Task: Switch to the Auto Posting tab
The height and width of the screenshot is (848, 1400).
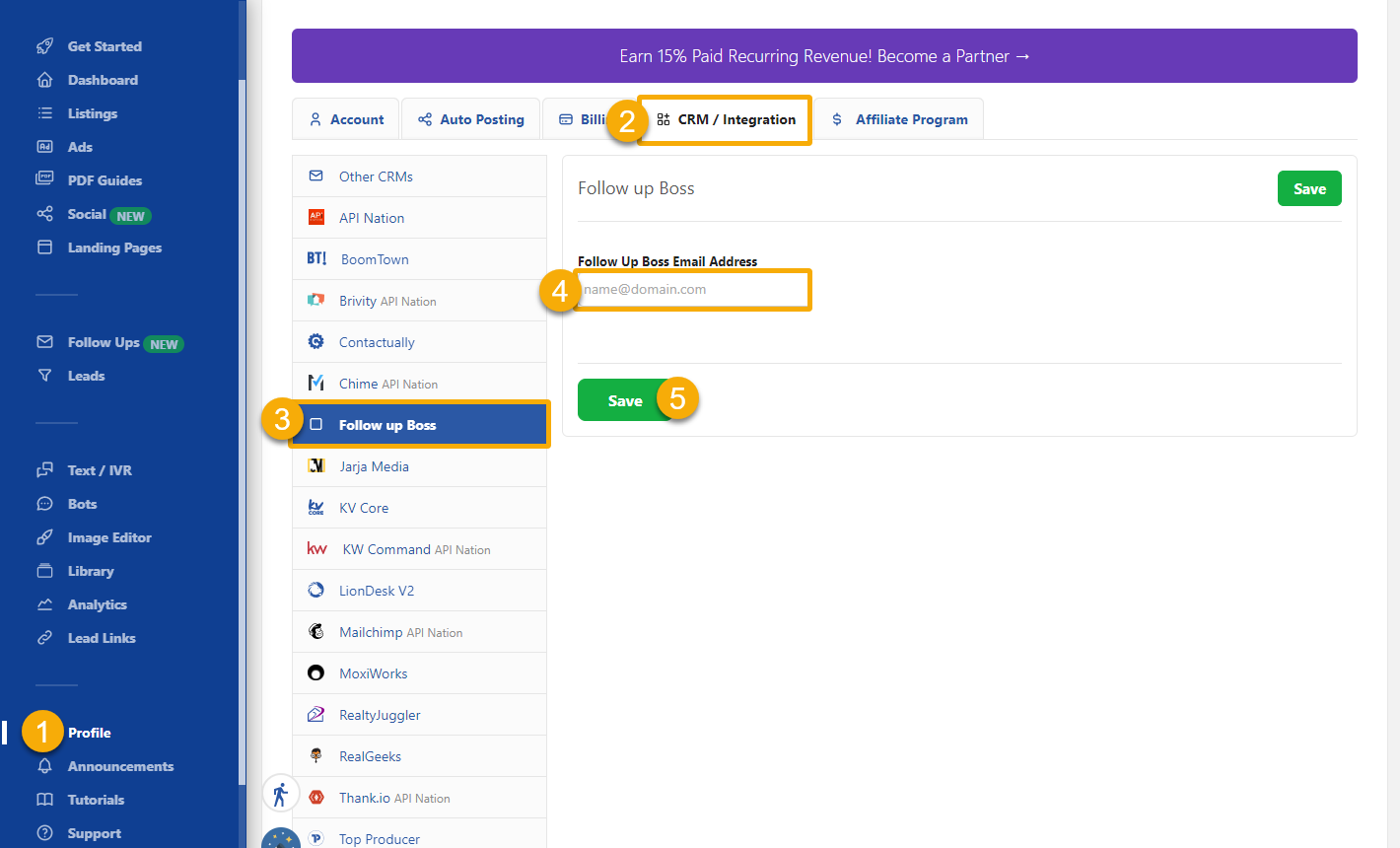Action: (470, 119)
